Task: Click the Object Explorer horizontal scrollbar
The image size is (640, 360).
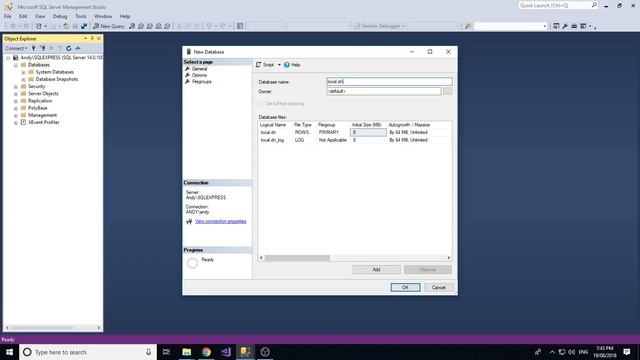Action: click(53, 327)
